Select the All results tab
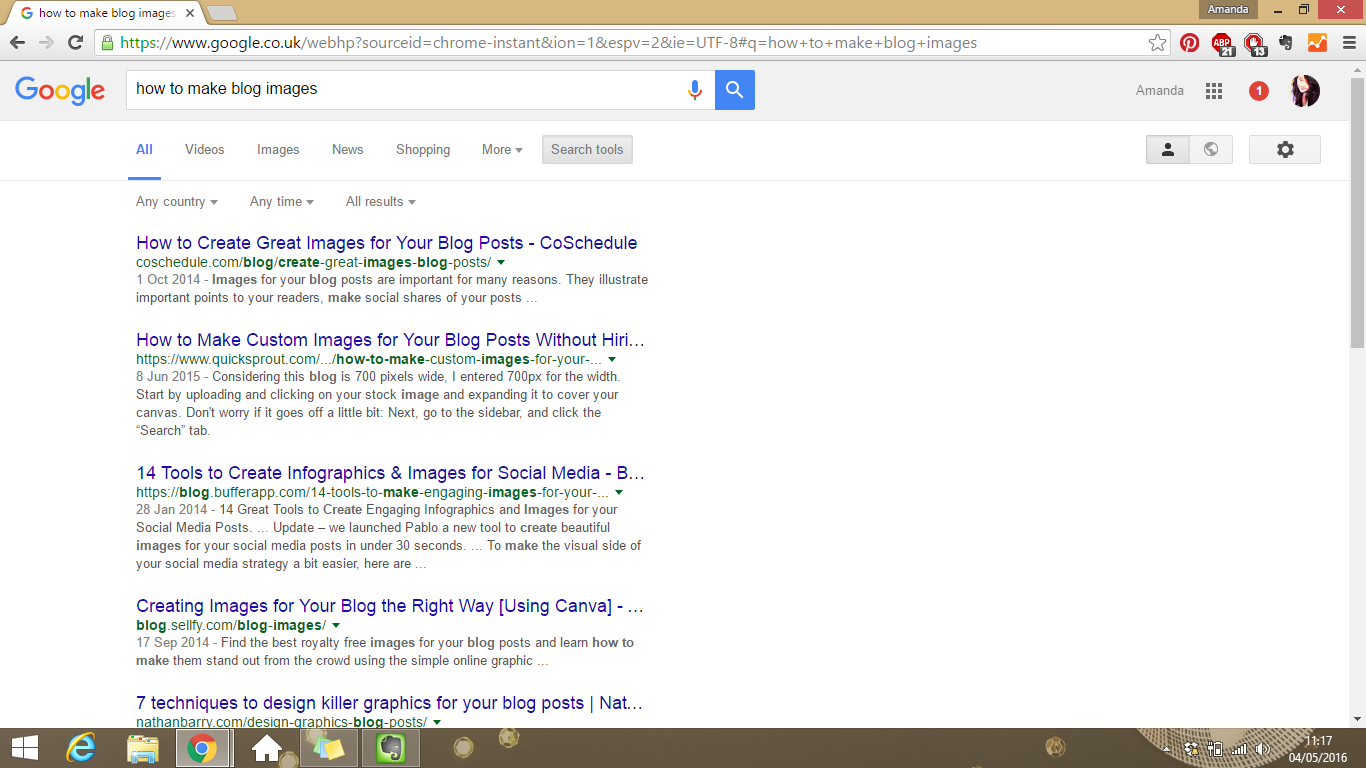 coord(144,150)
